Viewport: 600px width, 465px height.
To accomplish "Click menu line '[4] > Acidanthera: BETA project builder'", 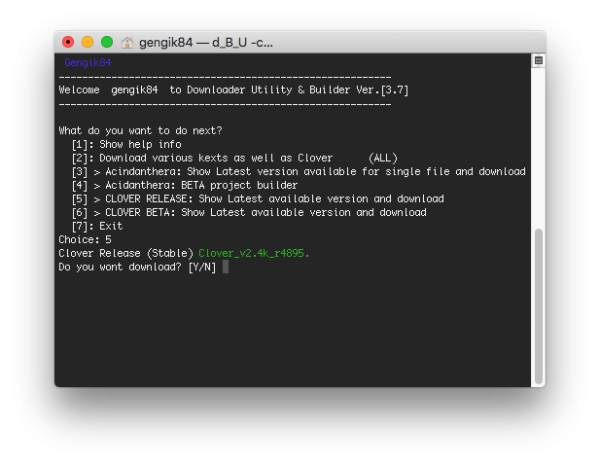I will click(x=184, y=185).
